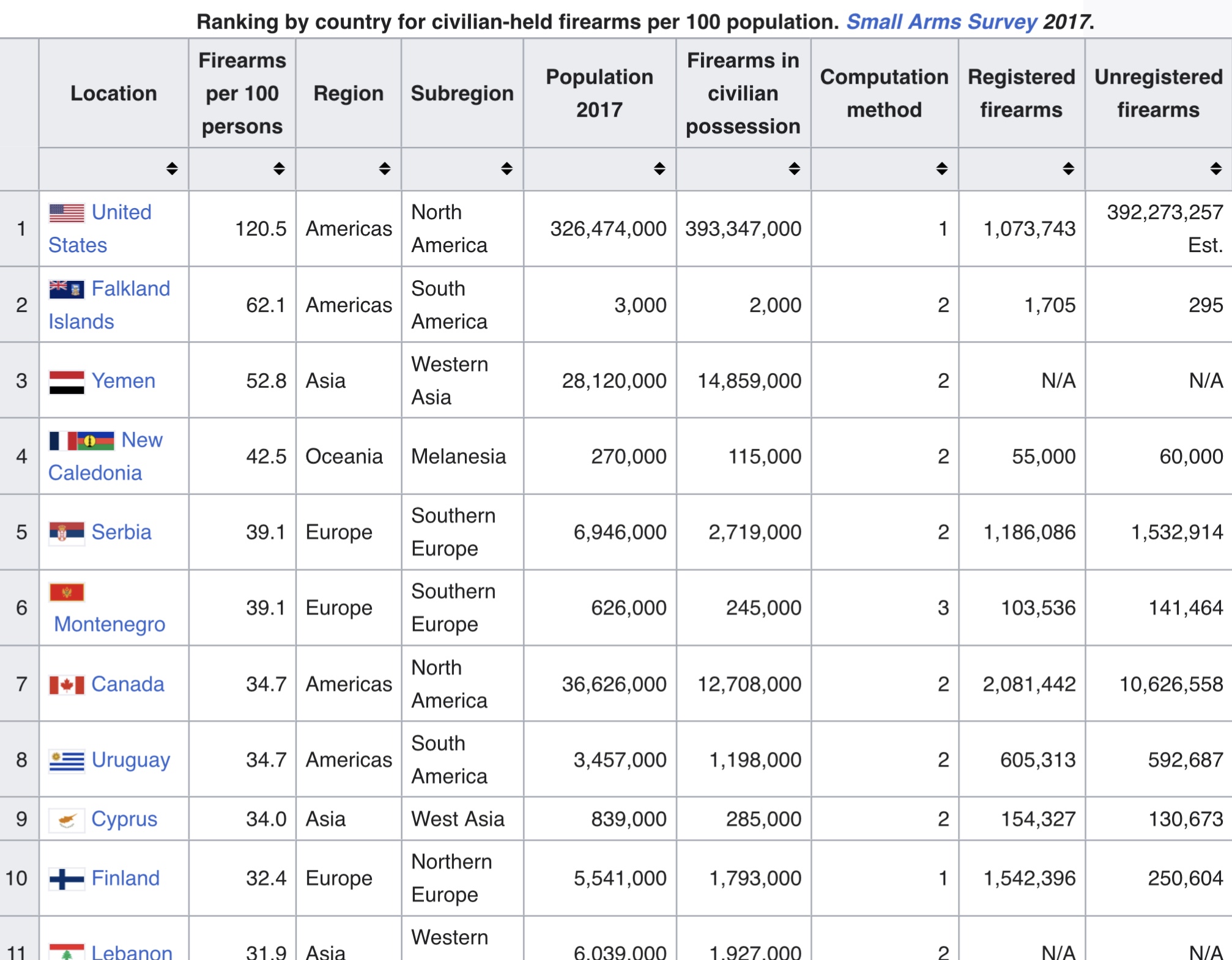
Task: Sort by Unregistered firearms column arrows
Action: 1215,169
